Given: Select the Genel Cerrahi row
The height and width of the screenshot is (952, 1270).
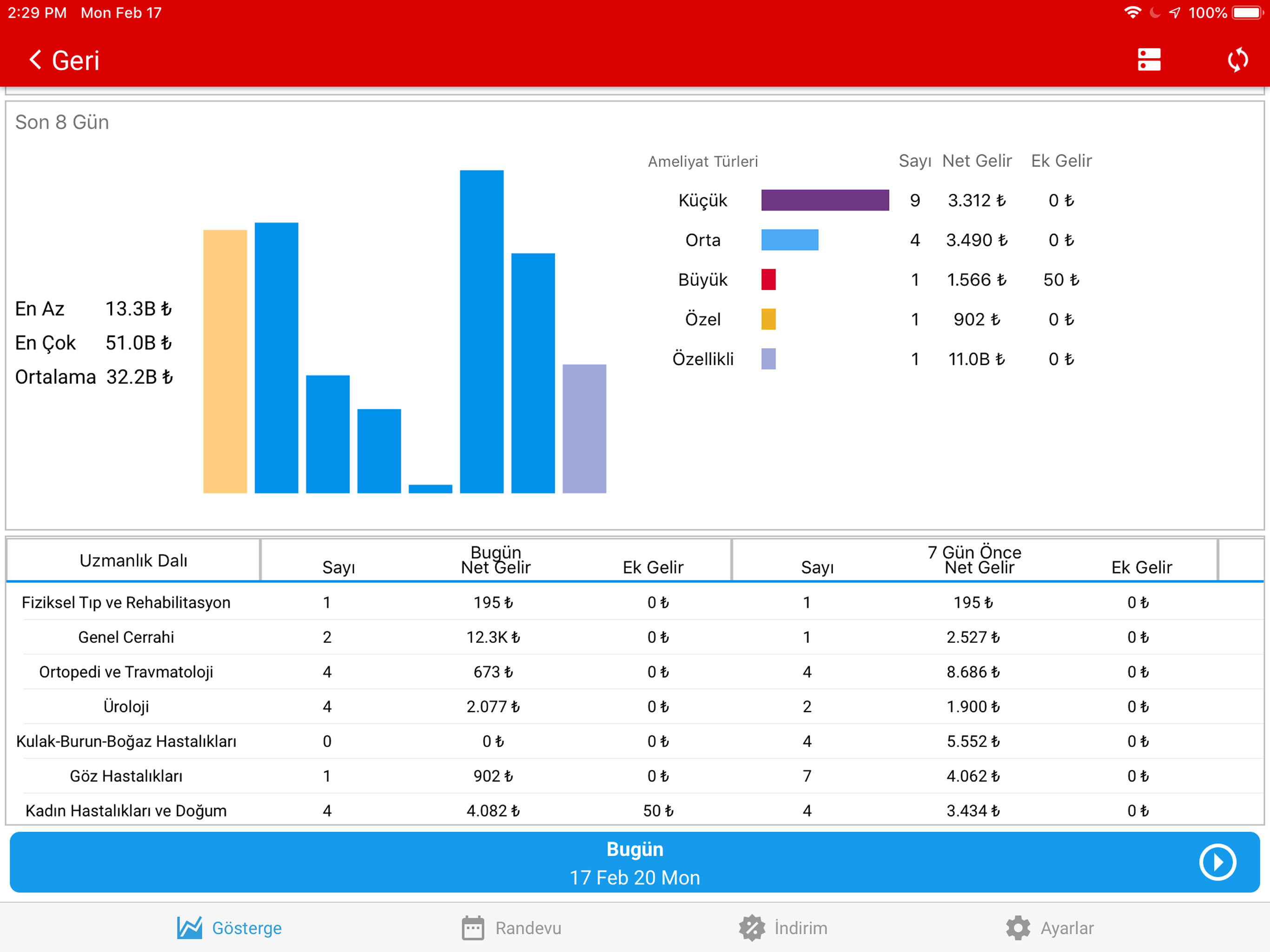Looking at the screenshot, I should point(635,637).
